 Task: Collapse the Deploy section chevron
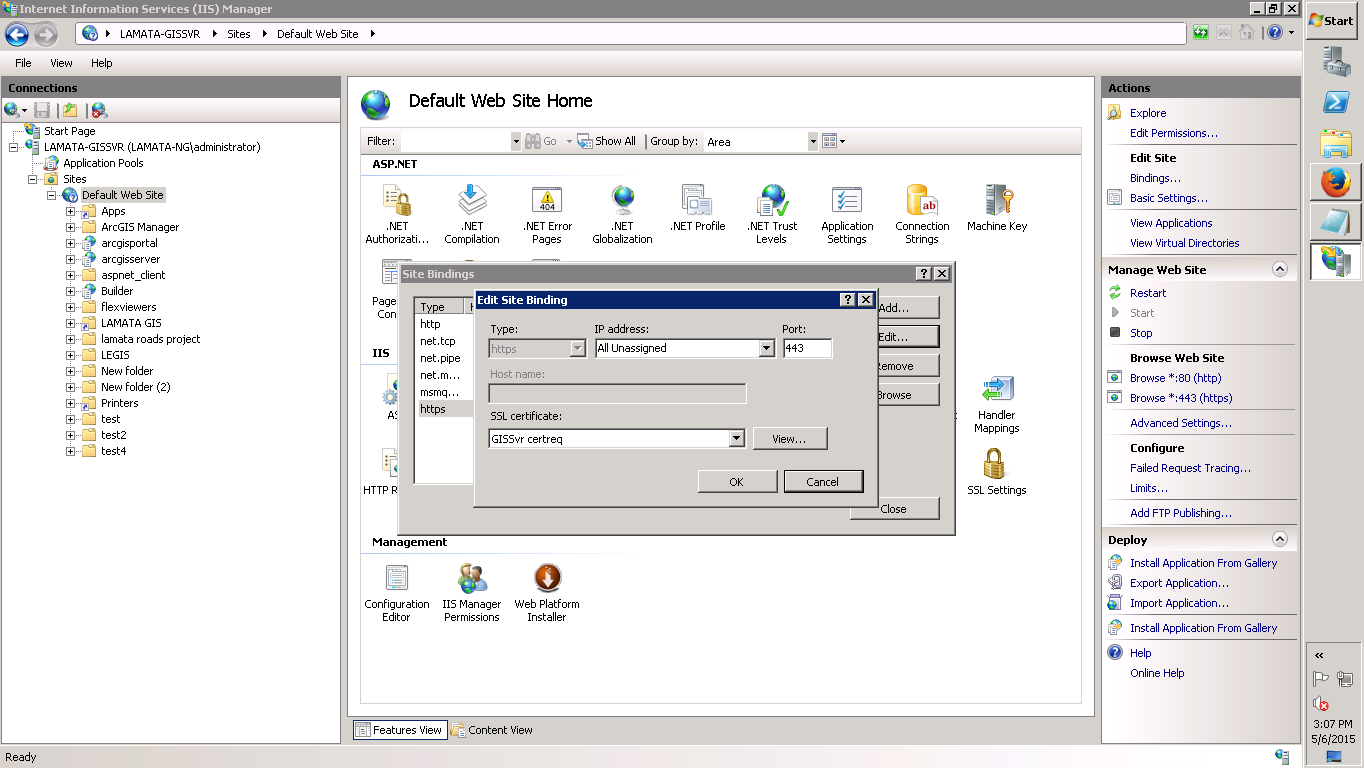coord(1279,540)
